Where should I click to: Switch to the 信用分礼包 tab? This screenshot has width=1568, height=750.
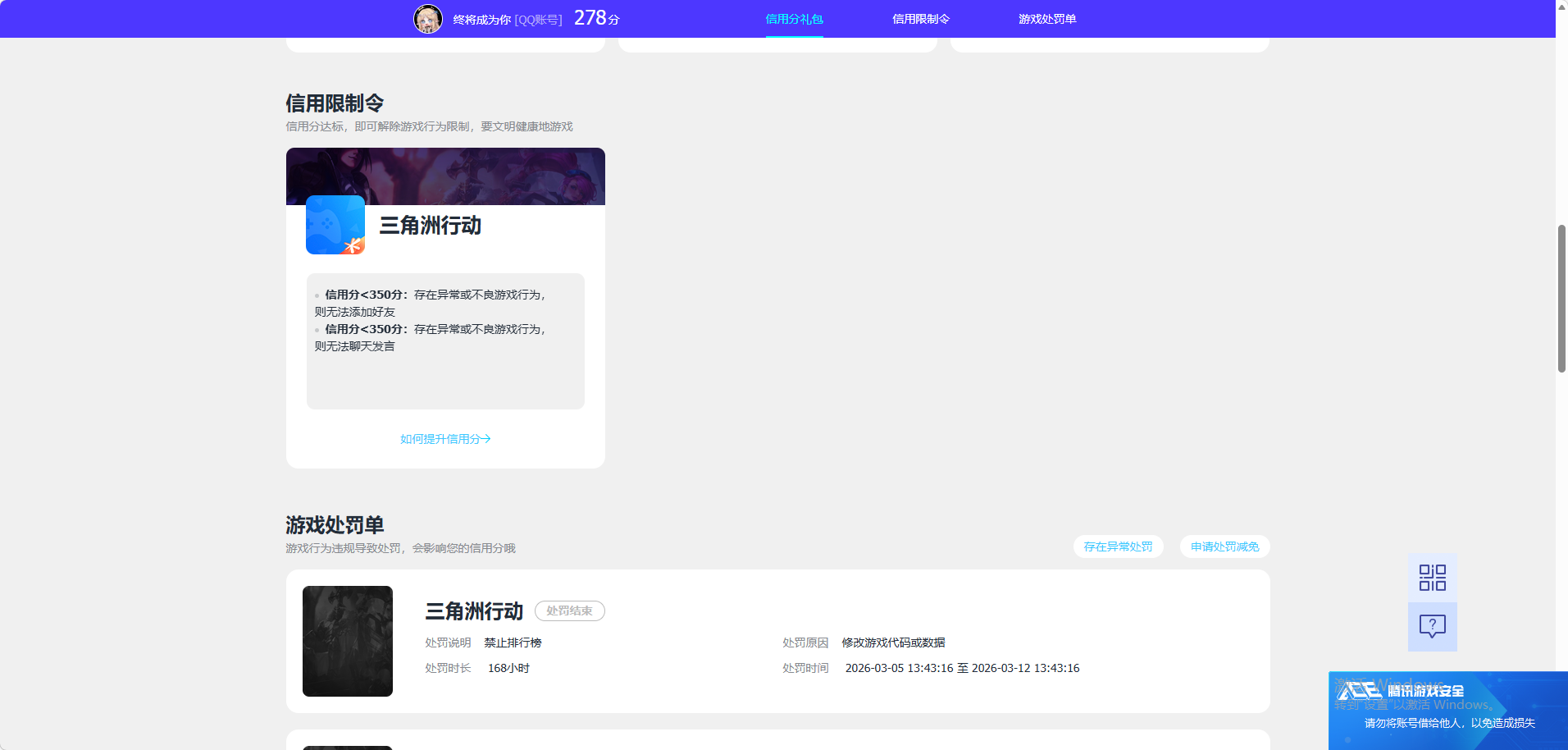[x=793, y=18]
